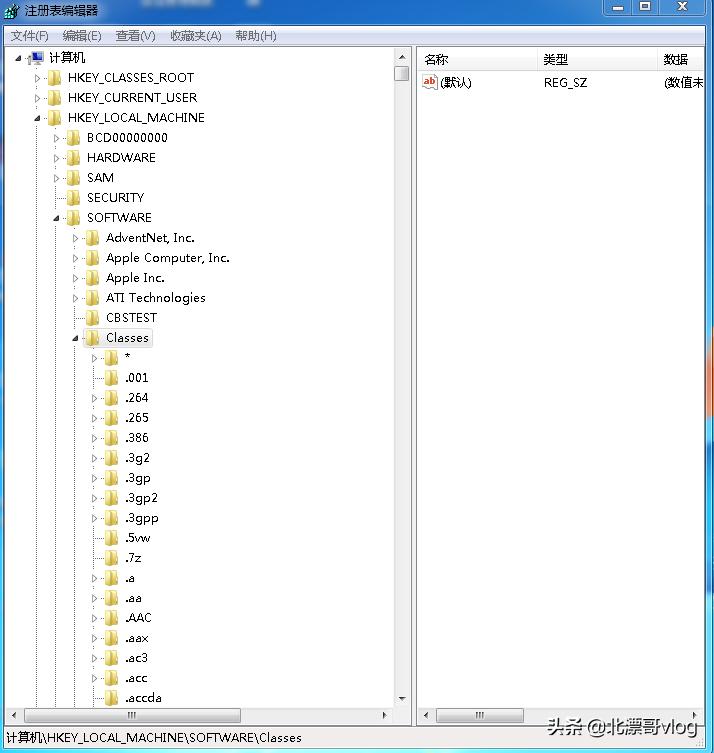Expand the HKEY_CURRENT_USER node
714x753 pixels.
point(37,98)
